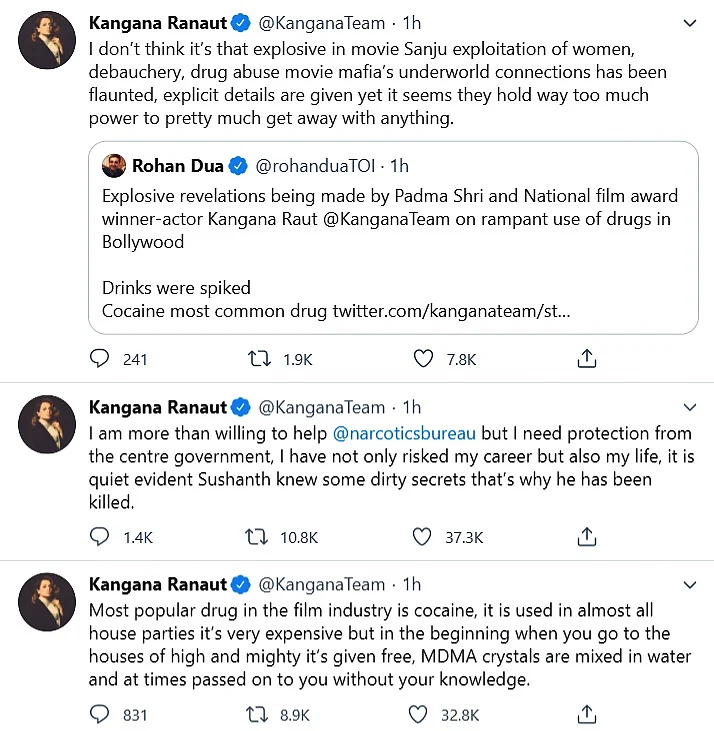Reply to the Sanju movie tweet
Screen dimensions: 714x731
100,359
